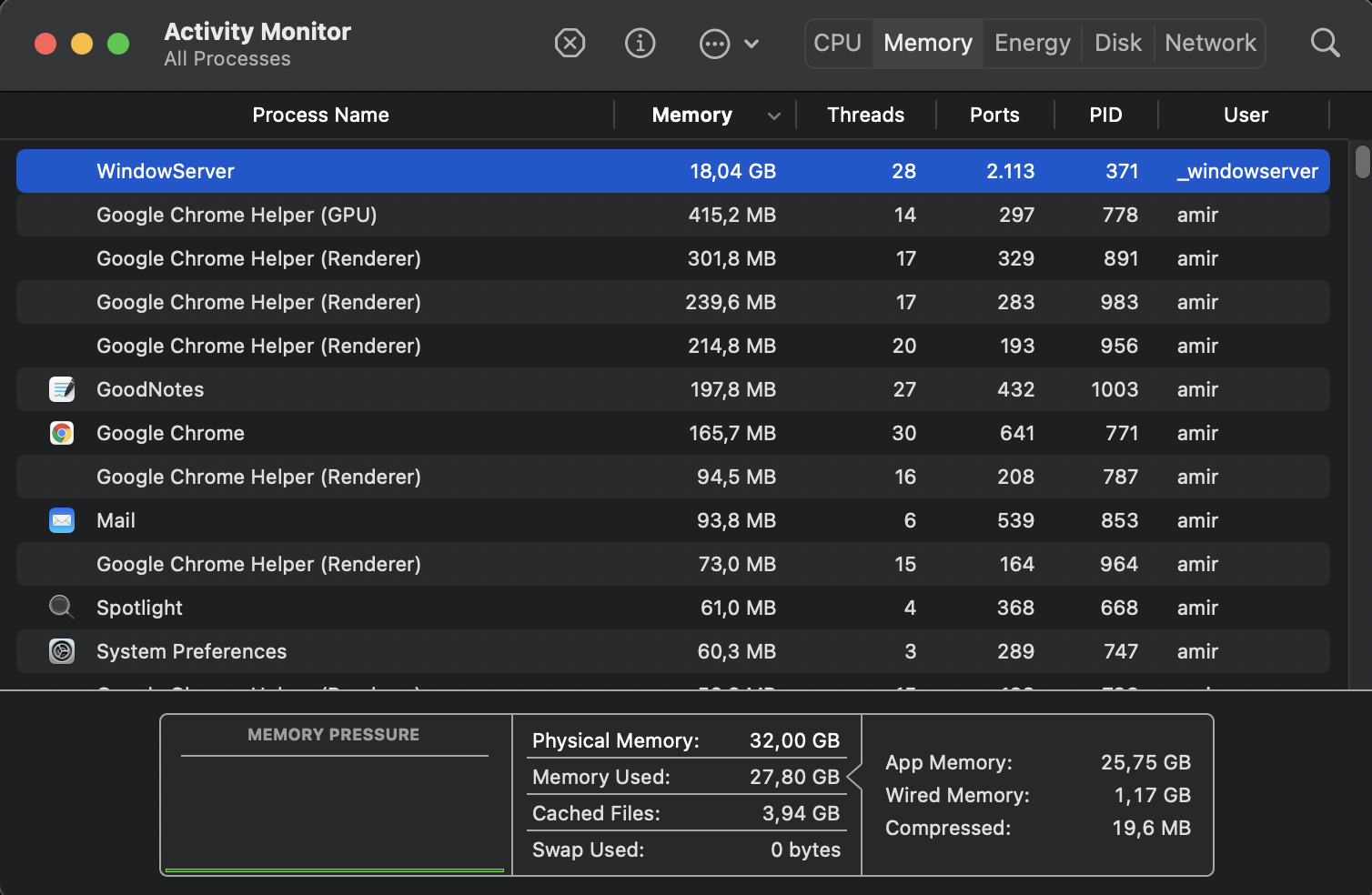Image resolution: width=1372 pixels, height=895 pixels.
Task: Show the Network tab
Action: [x=1210, y=43]
